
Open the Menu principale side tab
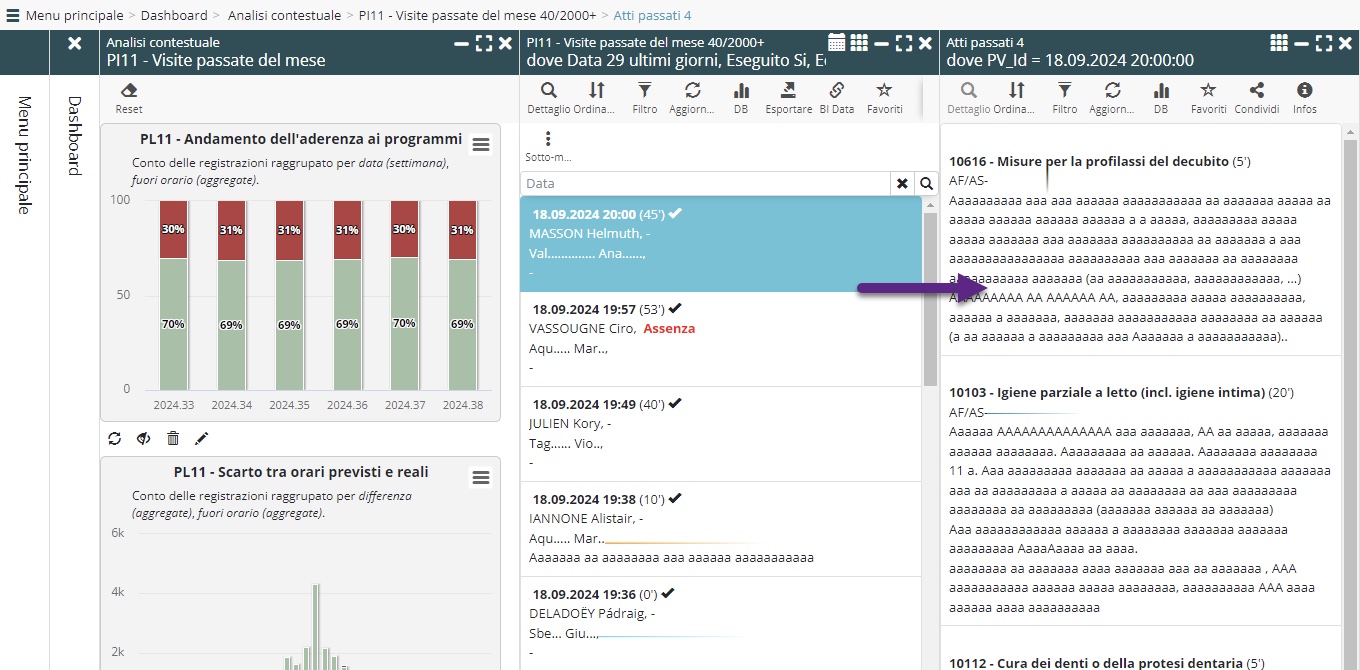click(25, 155)
